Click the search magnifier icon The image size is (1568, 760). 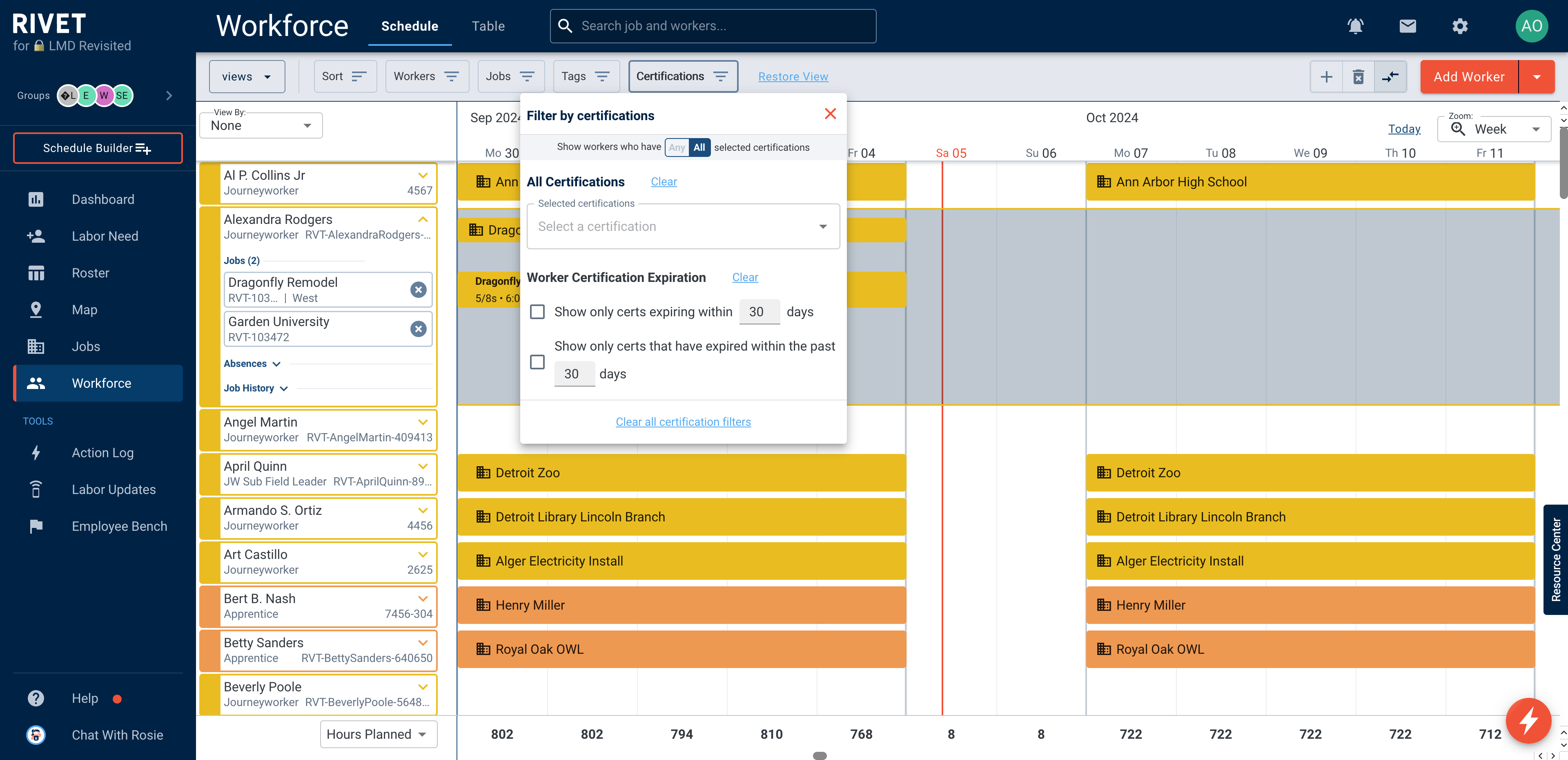pos(565,26)
